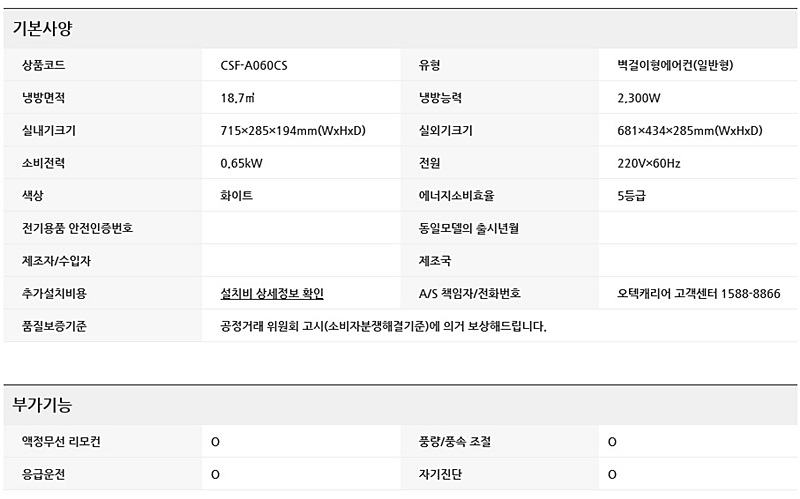Click the 기본사양 section header
800x499 pixels.
42,29
